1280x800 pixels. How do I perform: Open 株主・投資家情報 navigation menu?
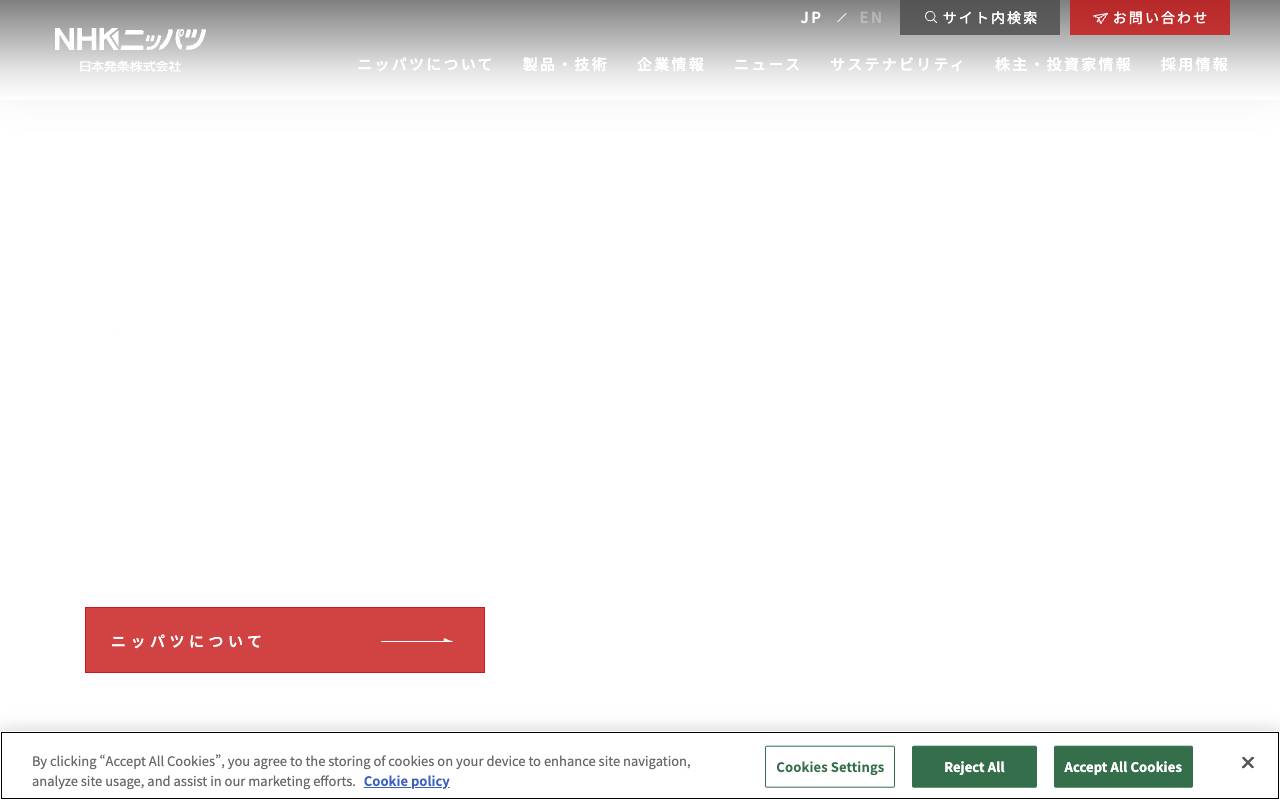[1062, 64]
